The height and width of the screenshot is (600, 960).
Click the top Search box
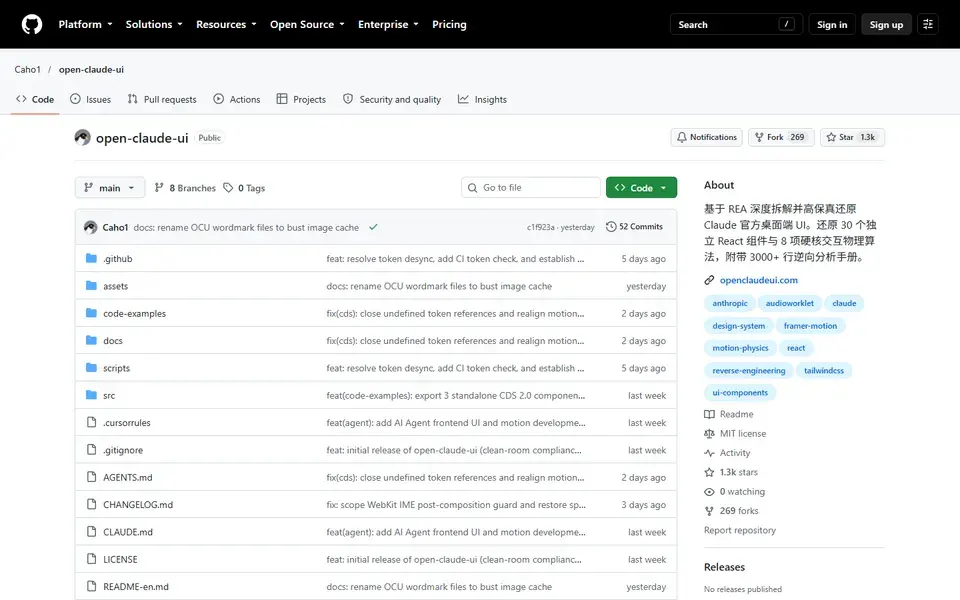pyautogui.click(x=736, y=24)
